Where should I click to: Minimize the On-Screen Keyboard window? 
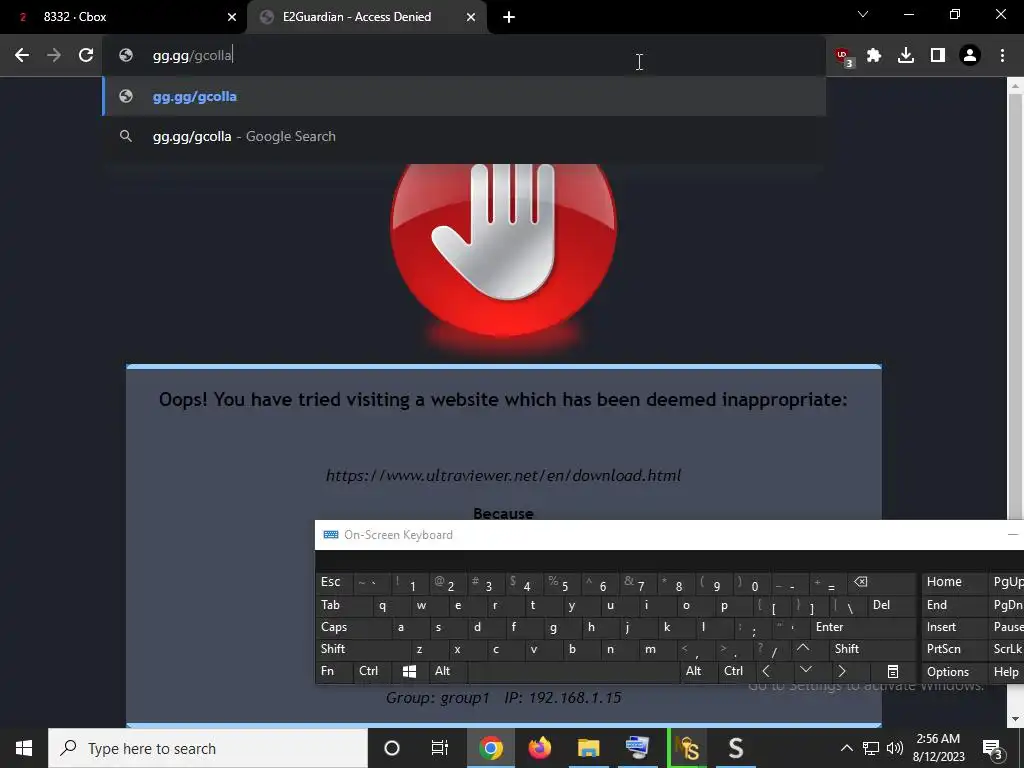click(1012, 535)
